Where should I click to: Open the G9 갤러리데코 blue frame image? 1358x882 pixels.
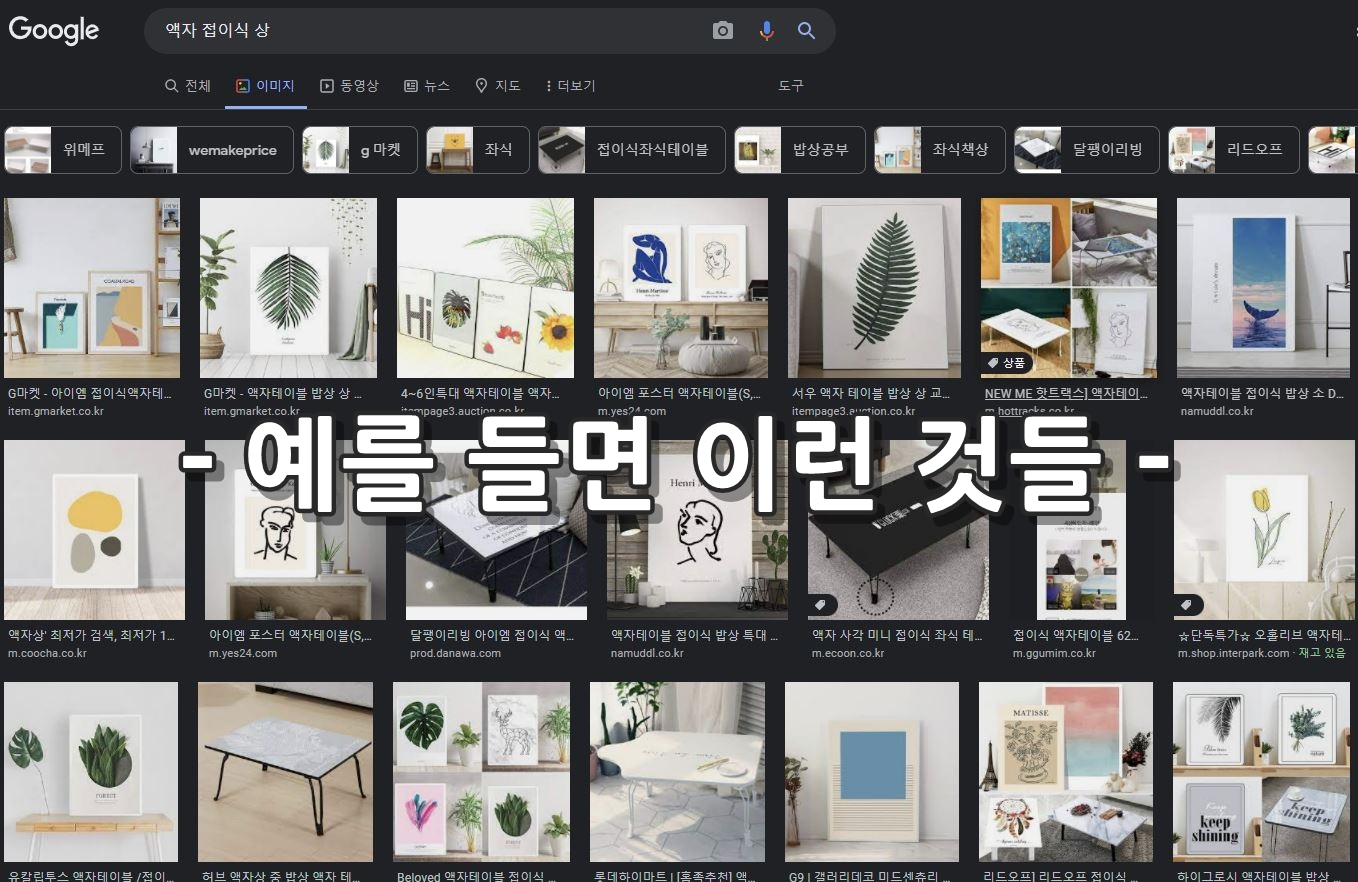pyautogui.click(x=872, y=772)
